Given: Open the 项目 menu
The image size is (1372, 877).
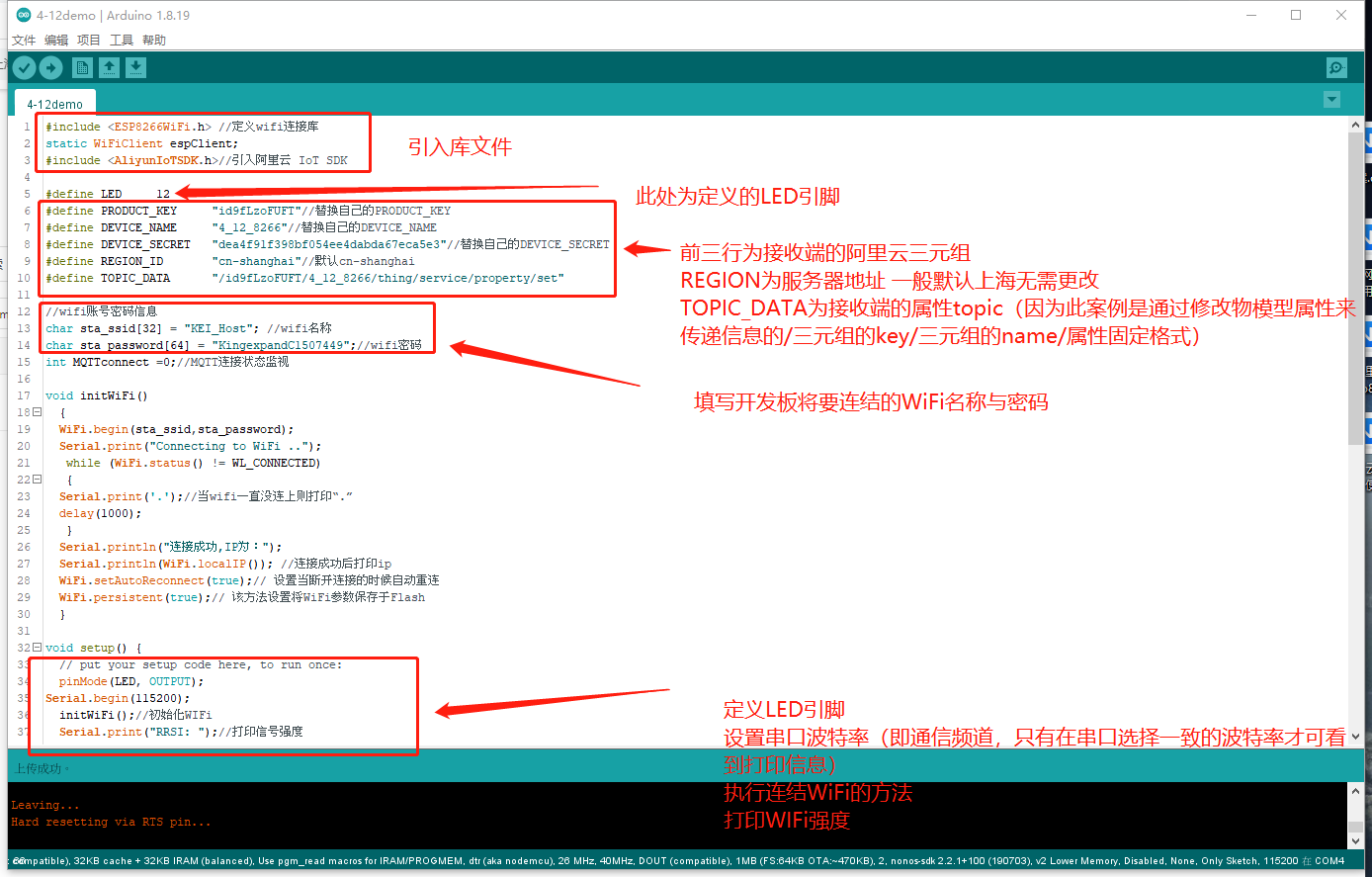Looking at the screenshot, I should (x=89, y=41).
